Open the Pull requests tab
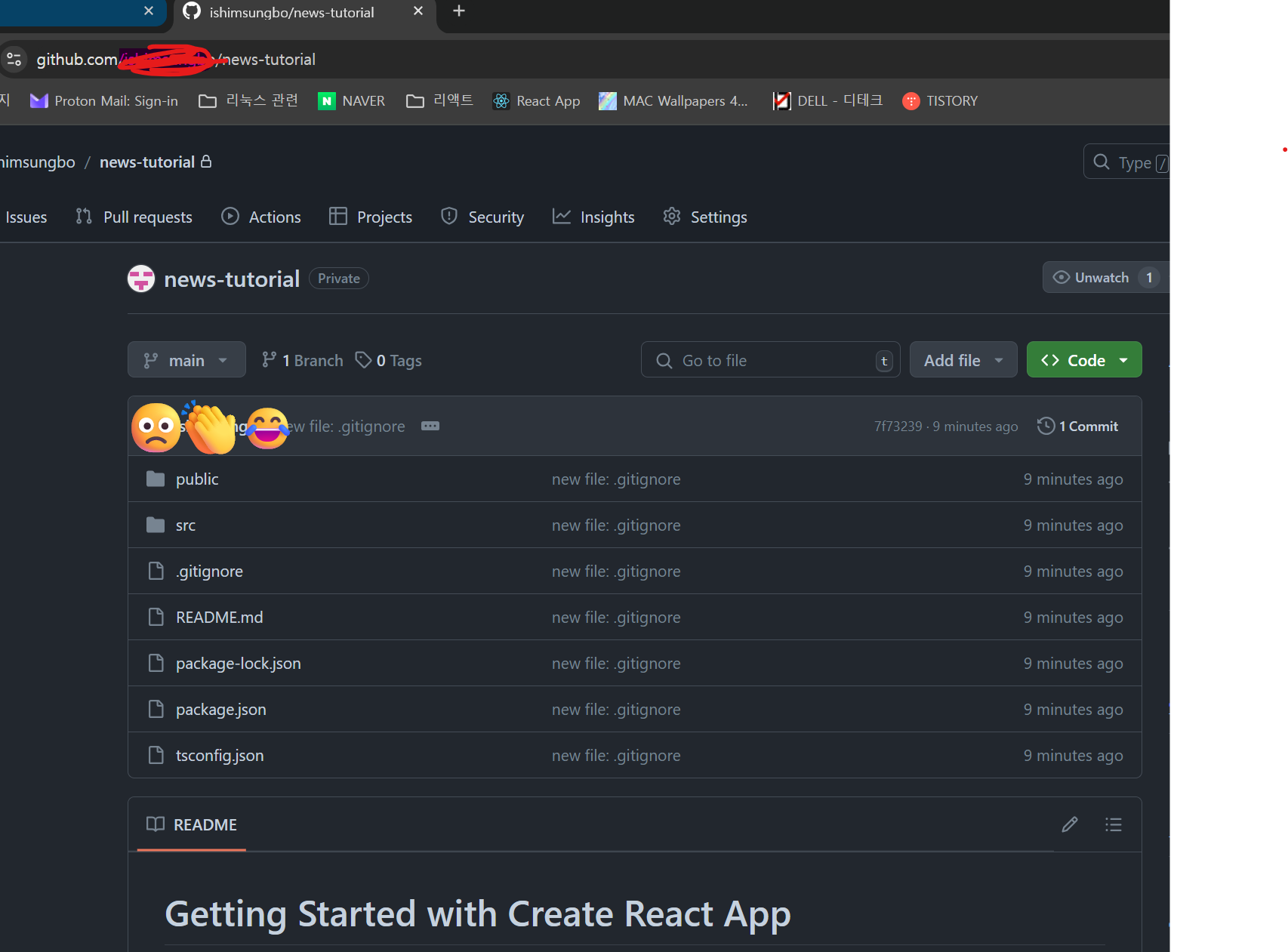Screen dimensions: 1288x952 (134, 217)
